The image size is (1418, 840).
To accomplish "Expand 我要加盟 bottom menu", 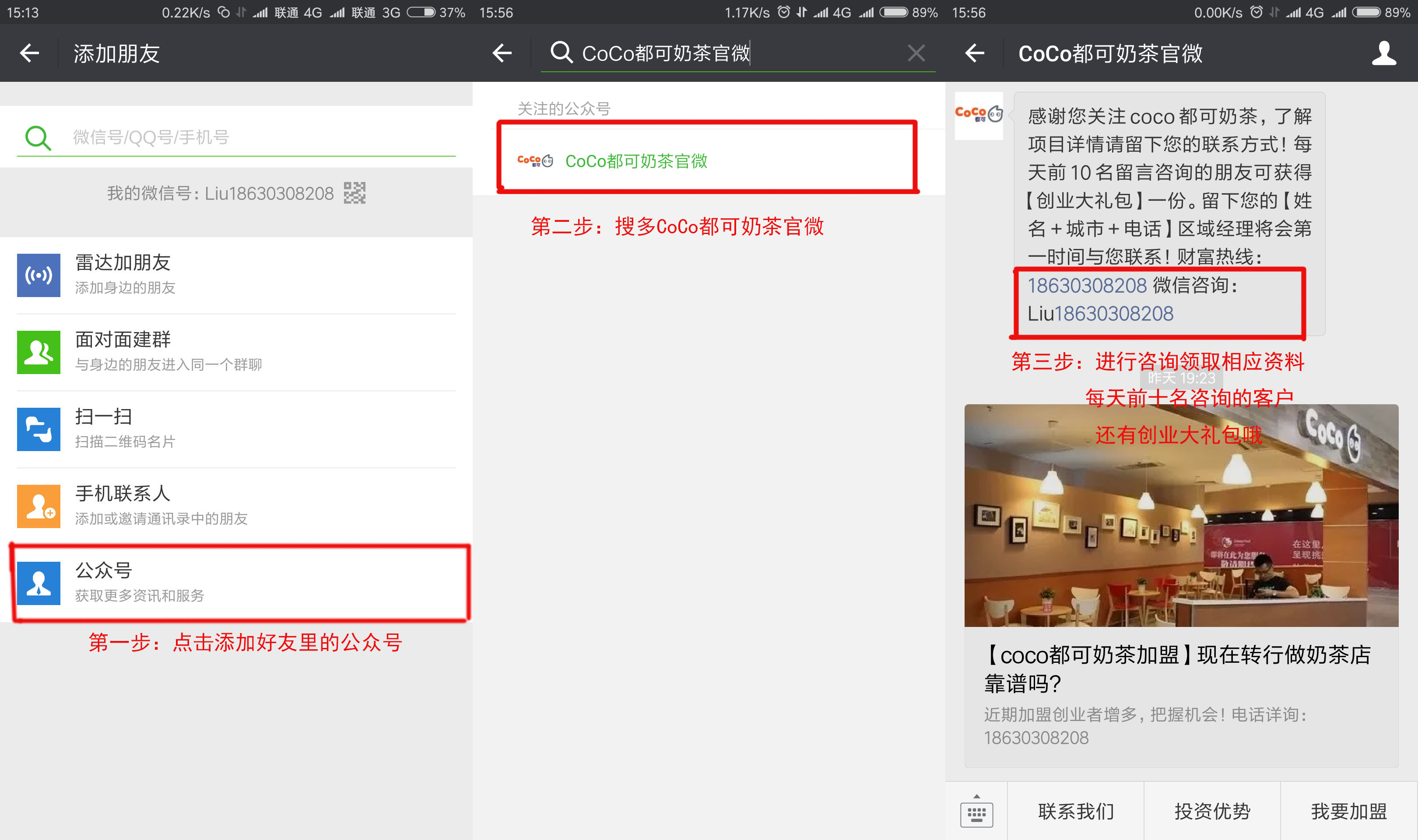I will point(1349,812).
